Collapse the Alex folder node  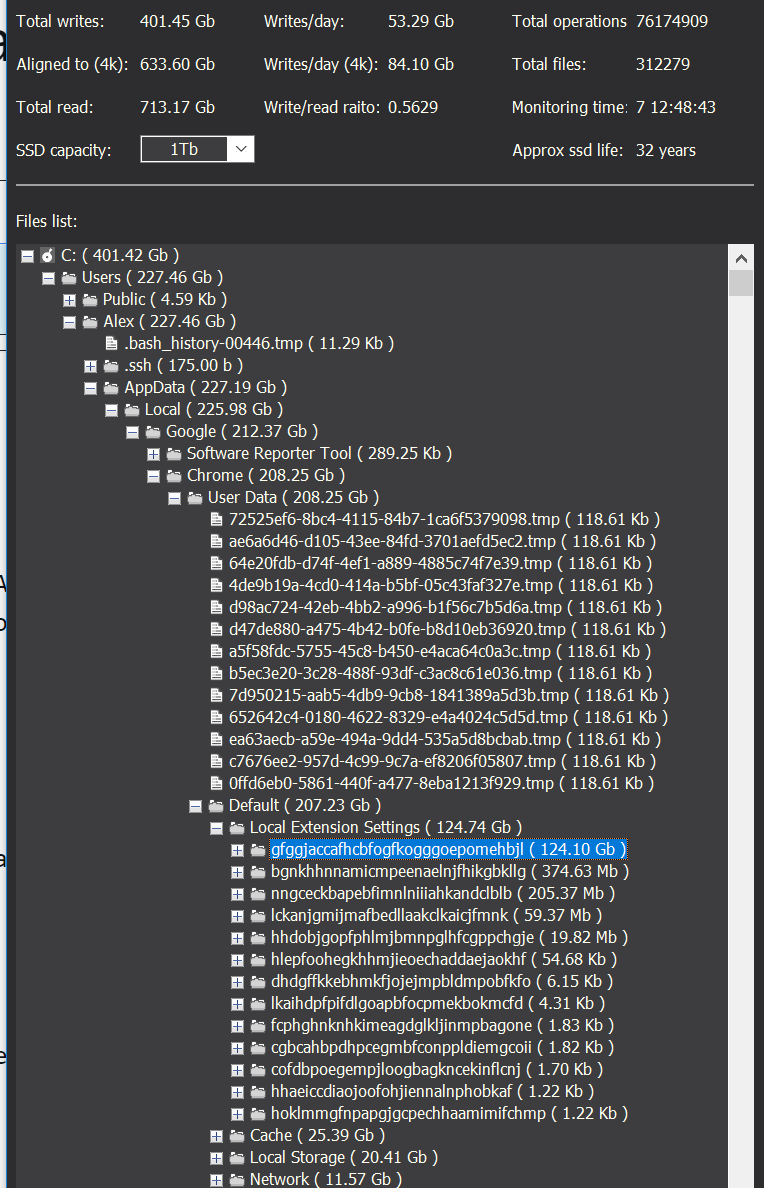pyautogui.click(x=70, y=322)
